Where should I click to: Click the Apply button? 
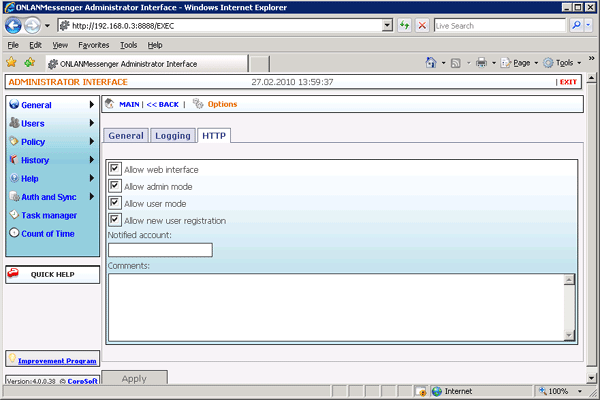coord(134,378)
